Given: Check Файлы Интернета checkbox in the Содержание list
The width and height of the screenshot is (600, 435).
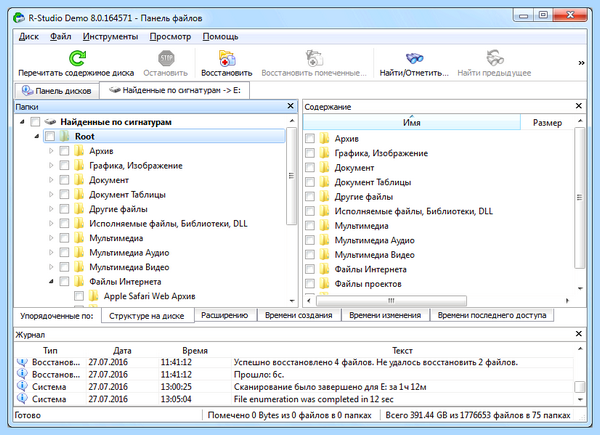Looking at the screenshot, I should coord(310,269).
